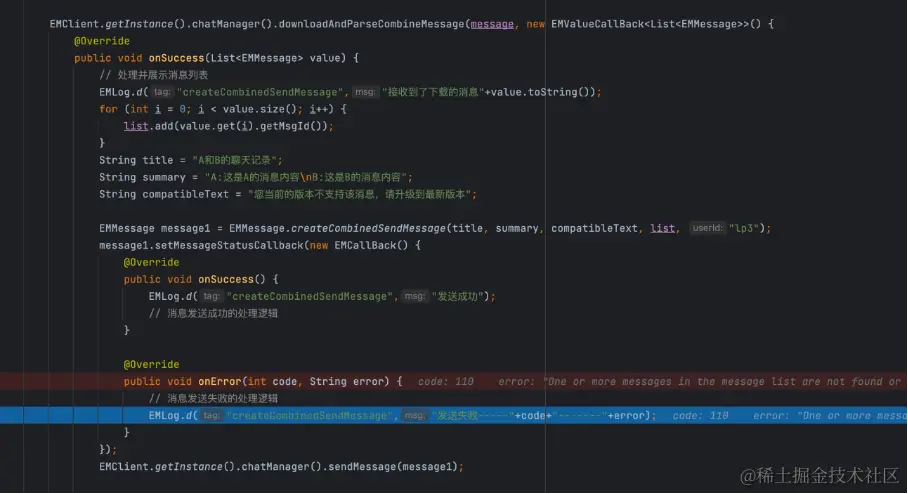
Task: Click the string starting "A:这是A的消息内容"
Action: [x=308, y=177]
